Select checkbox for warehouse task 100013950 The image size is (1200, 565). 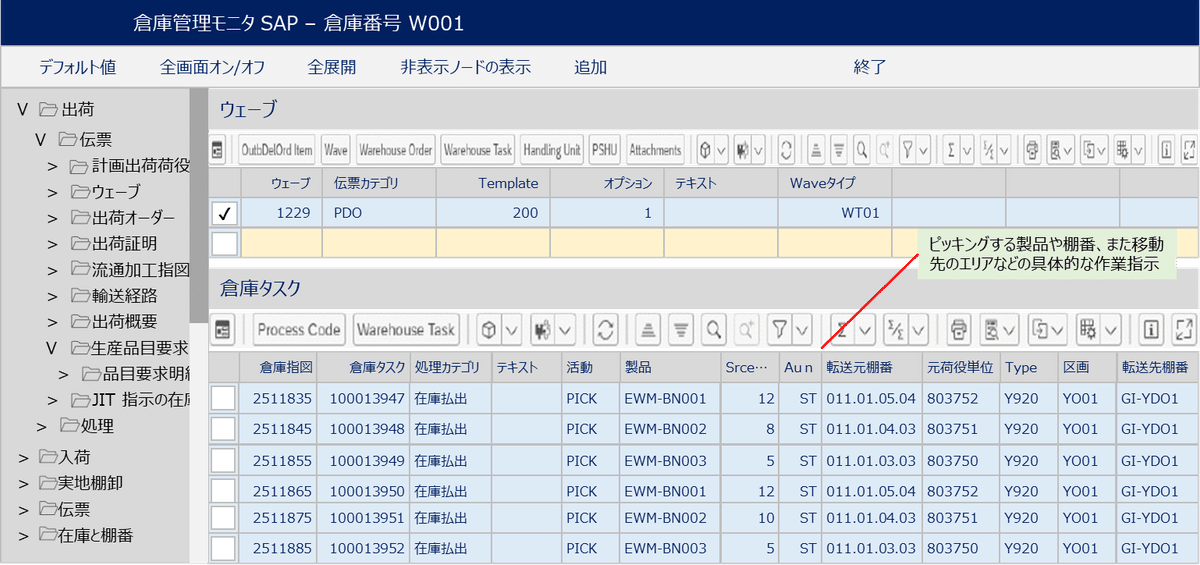pos(222,491)
